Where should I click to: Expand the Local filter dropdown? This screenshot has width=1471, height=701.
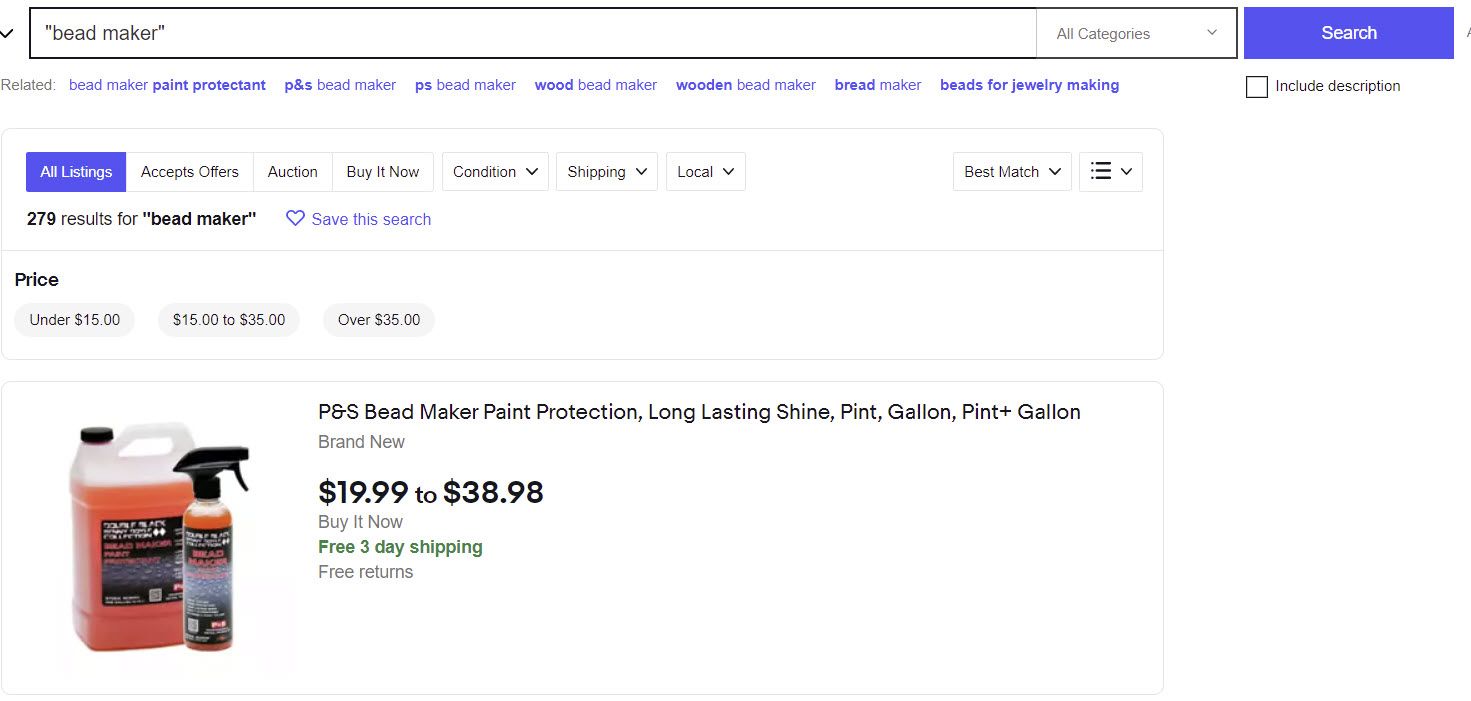(705, 172)
